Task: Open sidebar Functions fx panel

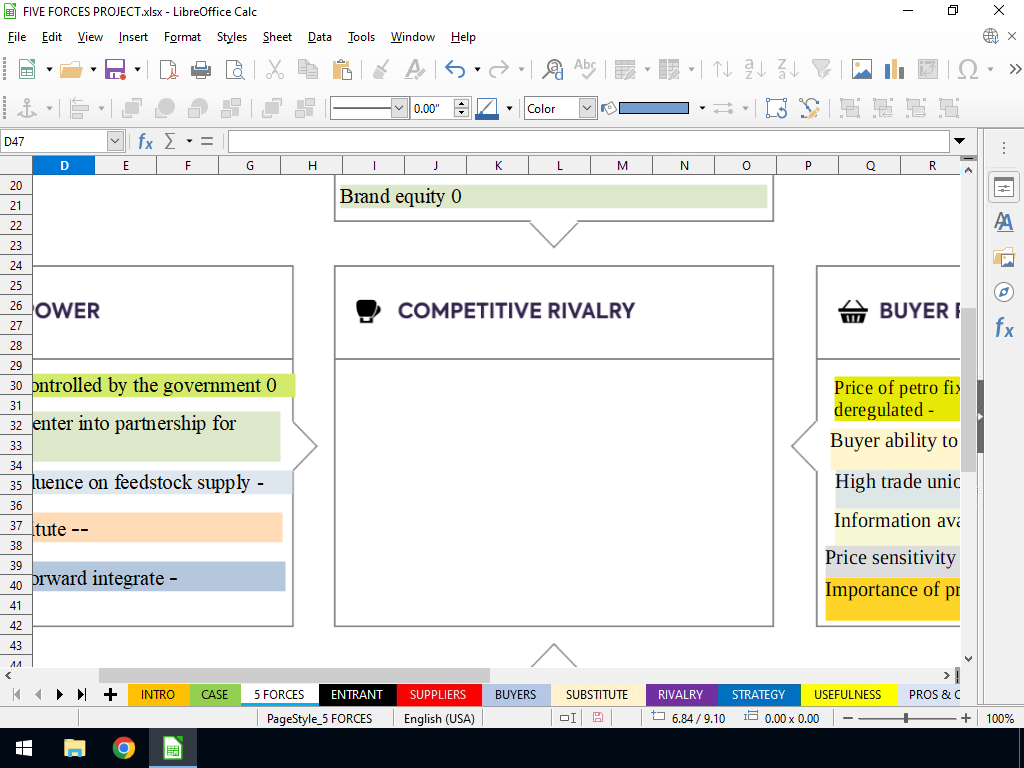Action: click(x=1004, y=327)
